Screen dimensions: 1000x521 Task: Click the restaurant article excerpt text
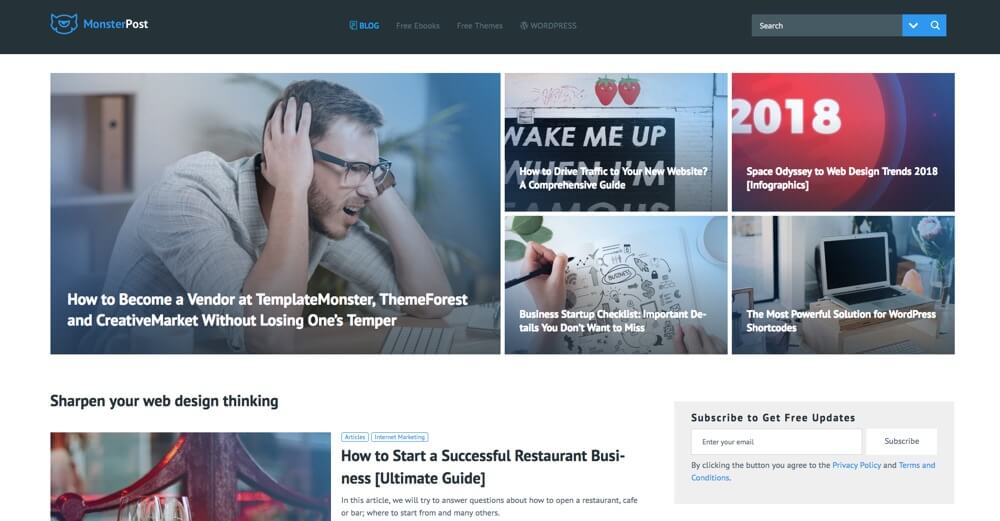[489, 506]
